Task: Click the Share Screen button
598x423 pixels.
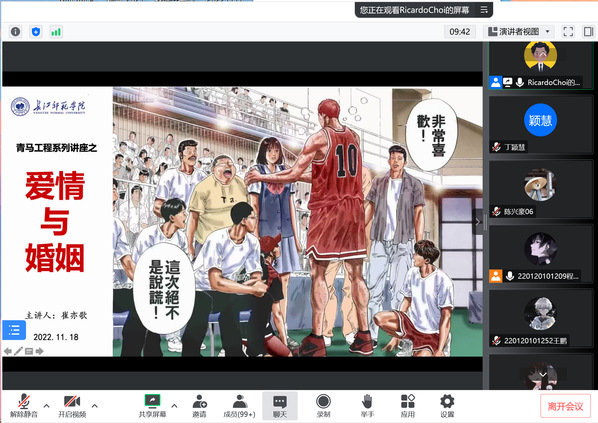Action: click(x=153, y=406)
